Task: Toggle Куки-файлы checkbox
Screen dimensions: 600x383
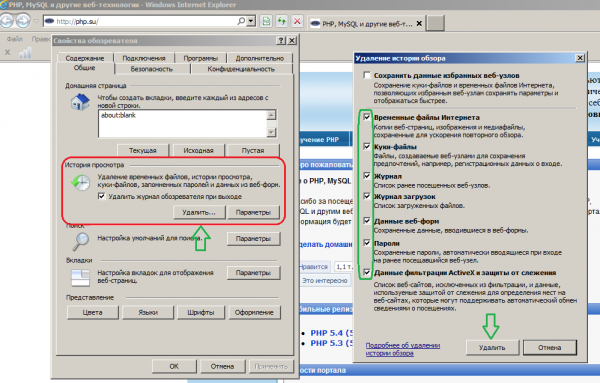Action: 367,146
